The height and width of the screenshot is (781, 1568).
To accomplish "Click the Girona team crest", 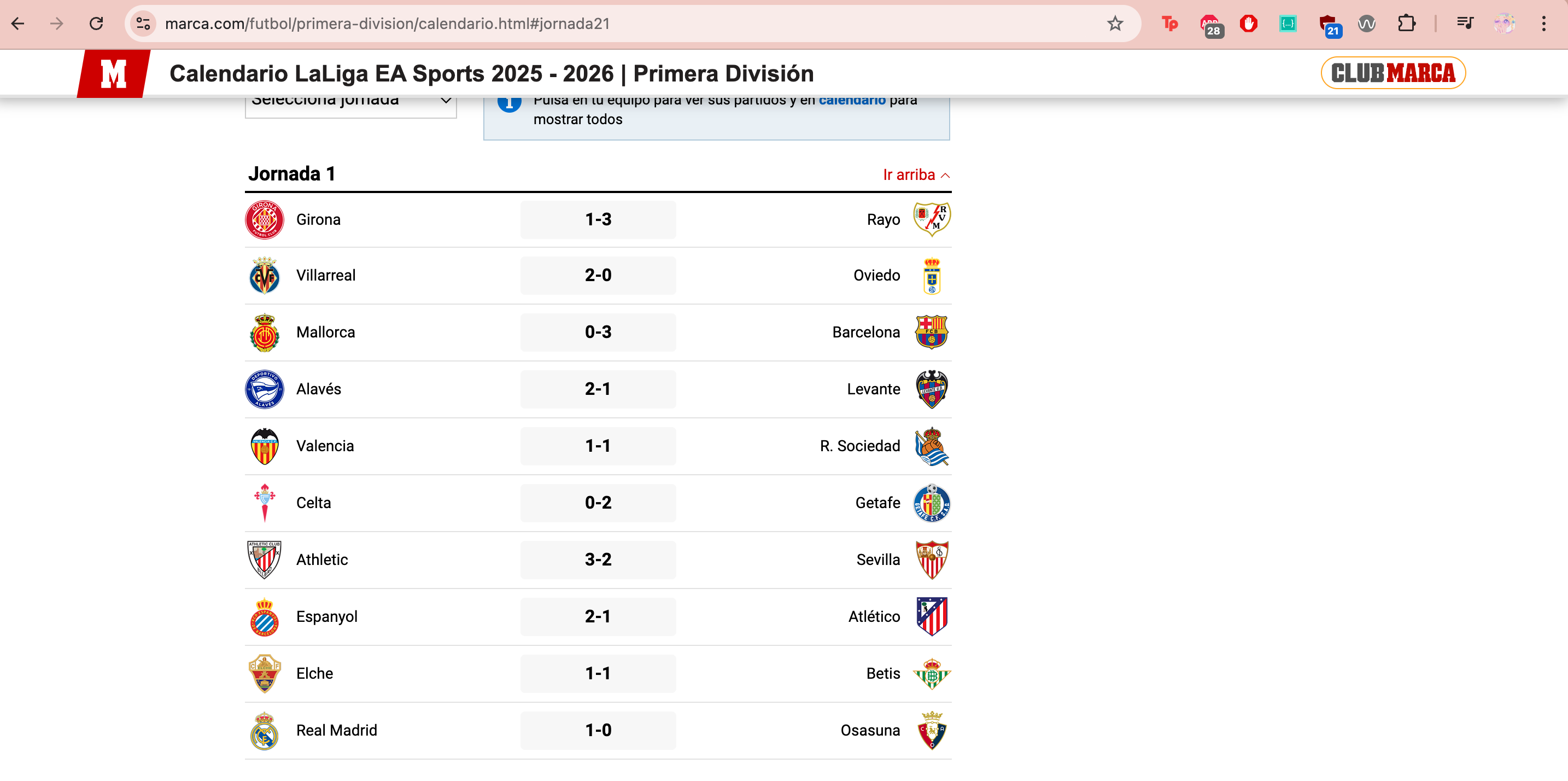I will [264, 220].
